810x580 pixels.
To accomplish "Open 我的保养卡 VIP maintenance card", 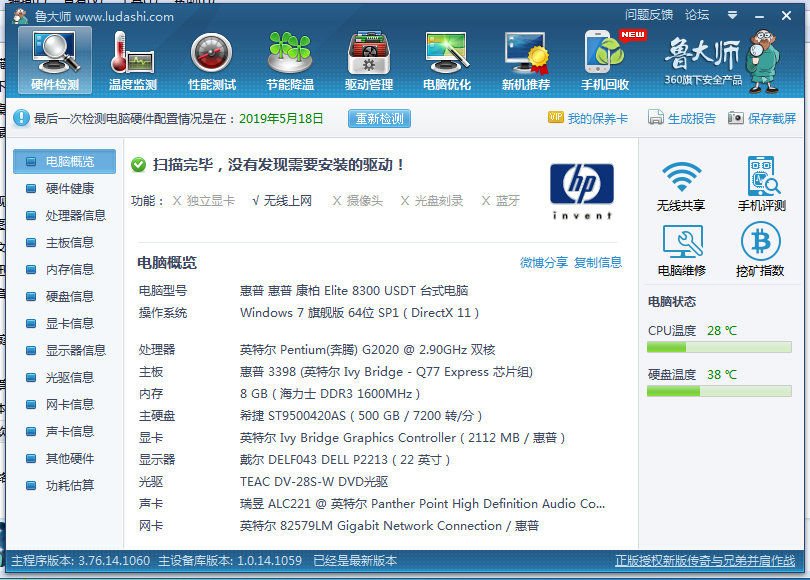I will tap(588, 118).
